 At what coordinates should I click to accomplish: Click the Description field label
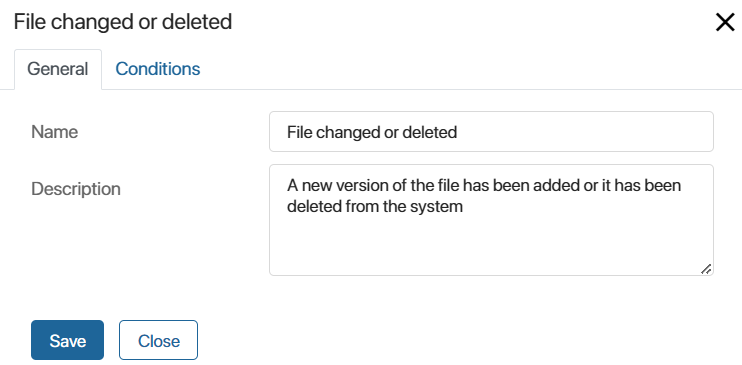pyautogui.click(x=76, y=189)
